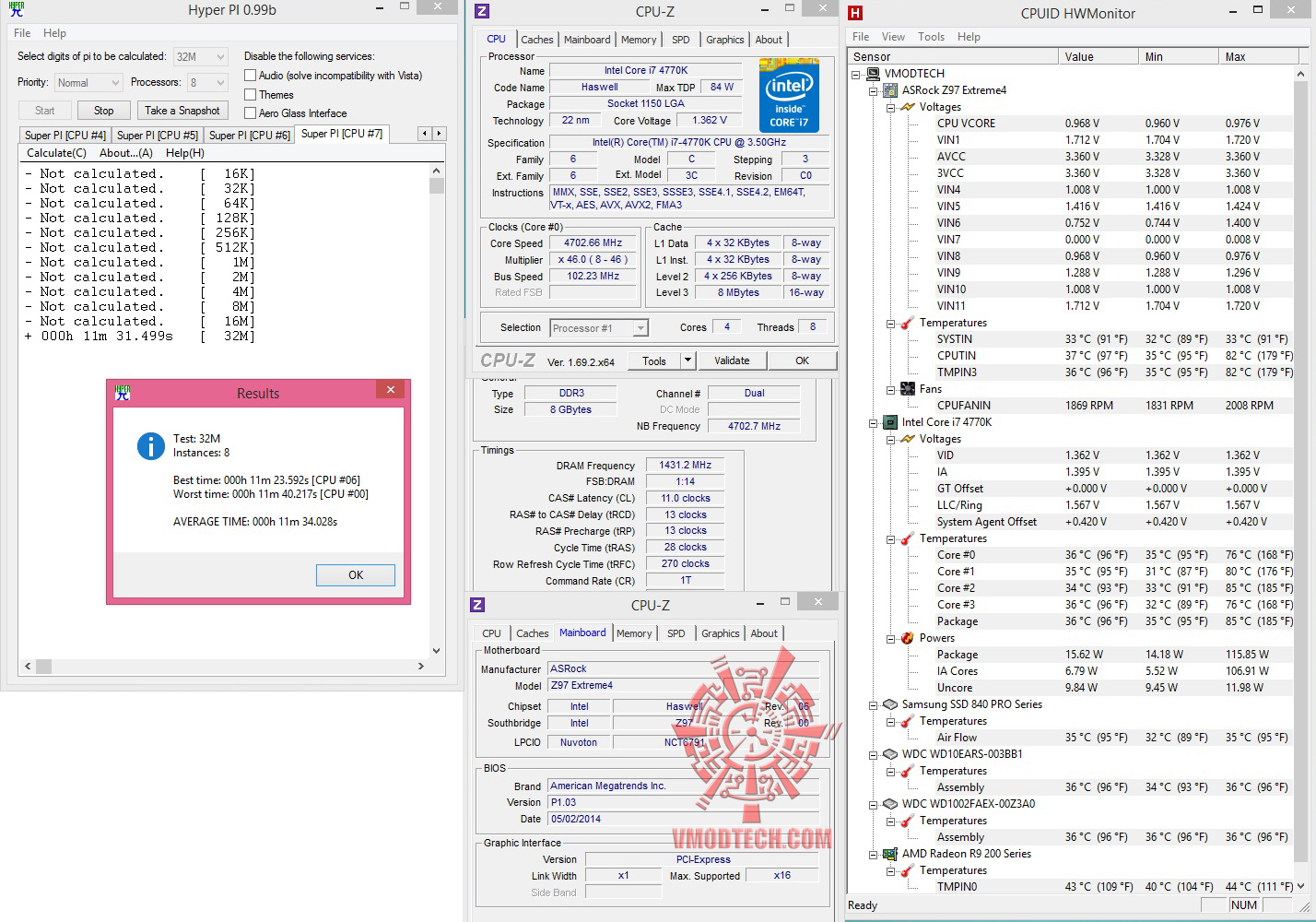Tick the Themes checkbox in Hyper PI
This screenshot has height=922, width=1316.
(250, 94)
